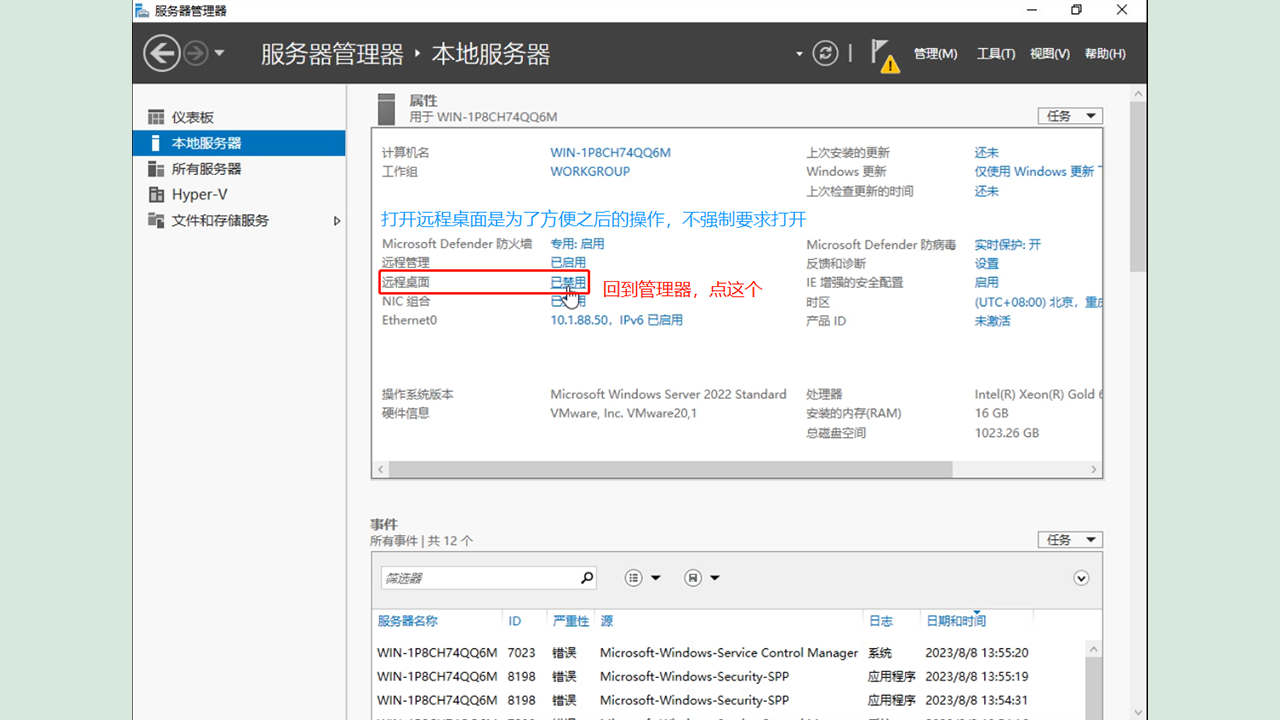Open the 任务 dropdown in 事件 section
This screenshot has height=720, width=1280.
coord(1070,540)
